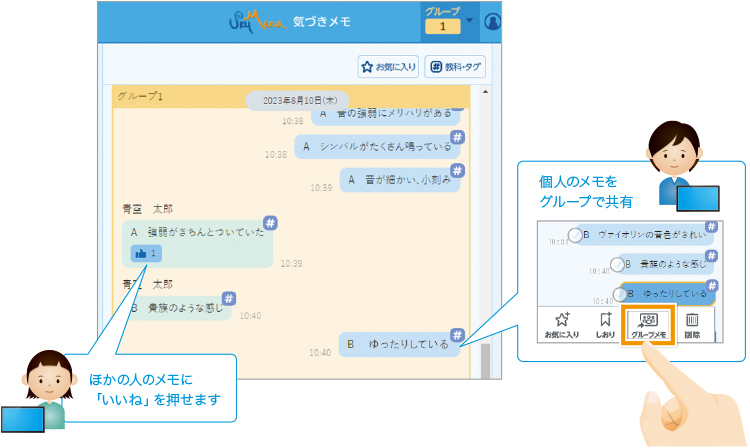750x448 pixels.
Task: Click the scrollbar up arrow
Action: pos(485,91)
